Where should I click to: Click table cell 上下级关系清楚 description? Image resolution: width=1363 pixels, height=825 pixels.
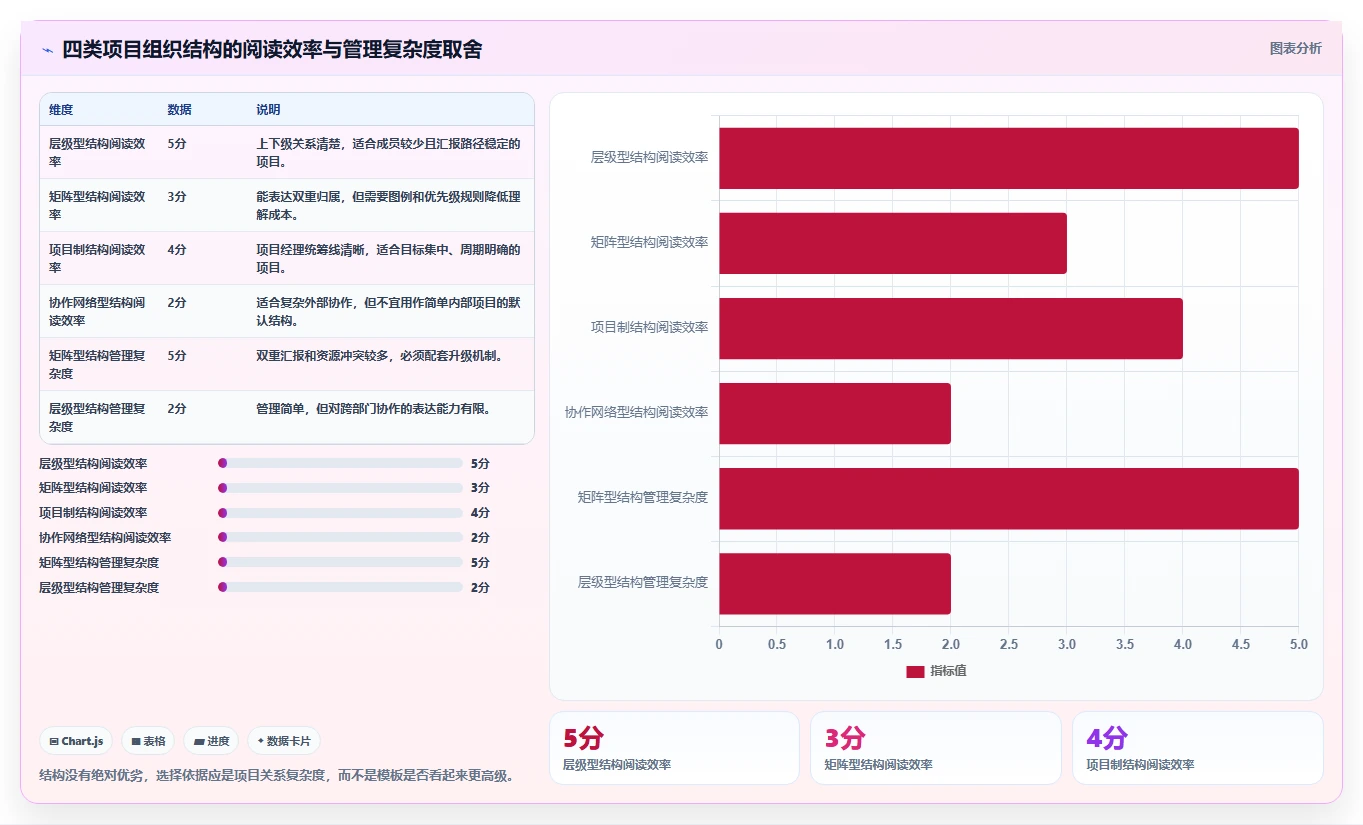[389, 152]
